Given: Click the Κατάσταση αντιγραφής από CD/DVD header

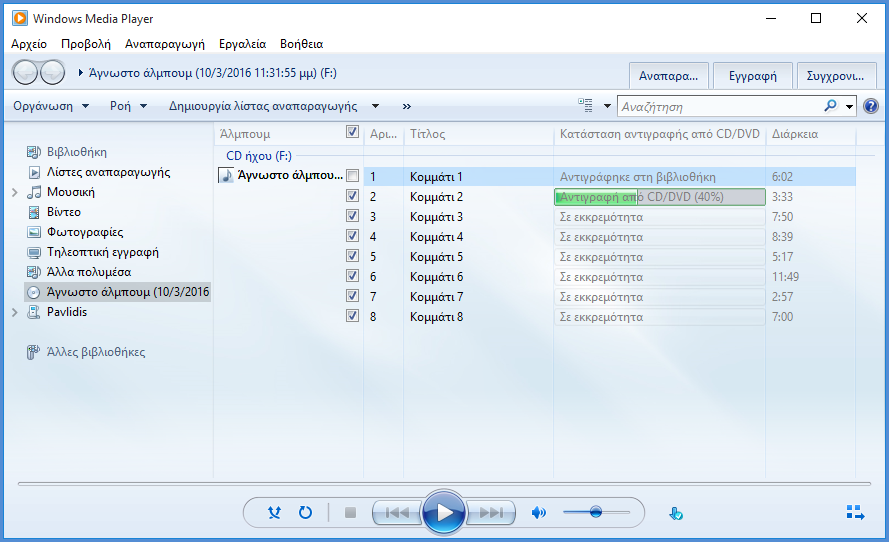Looking at the screenshot, I should click(x=659, y=134).
